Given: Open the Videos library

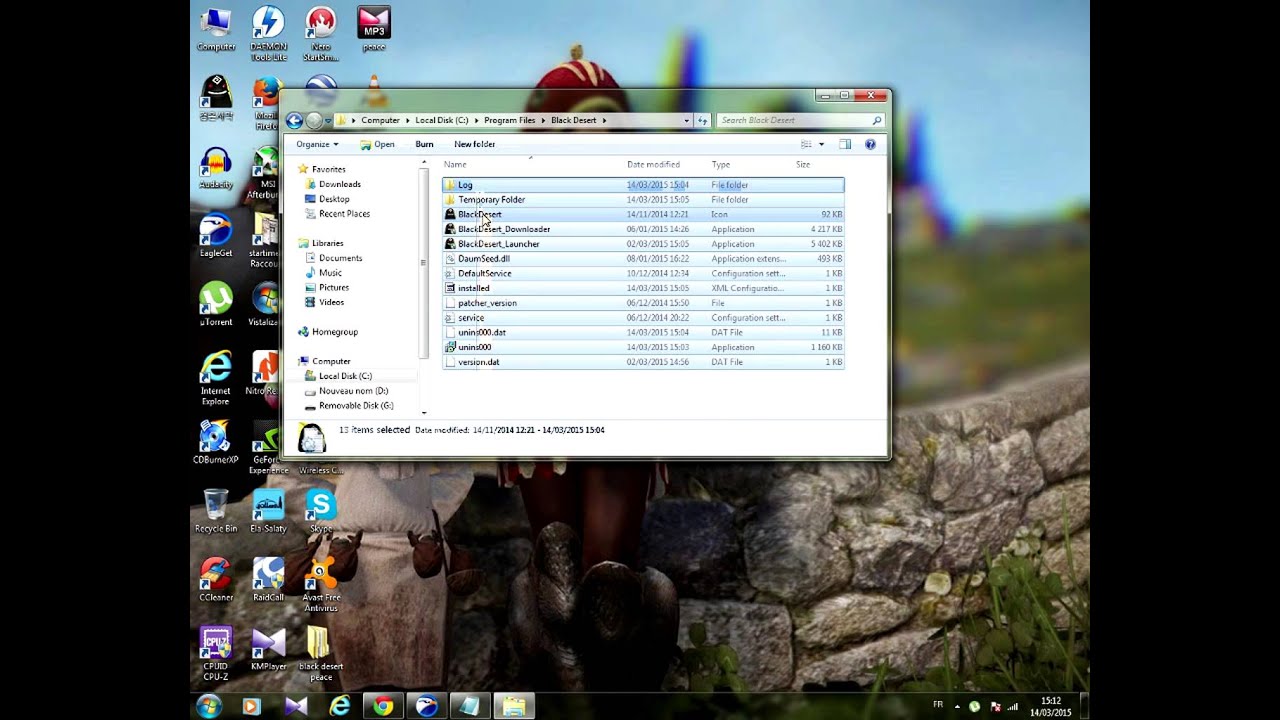Looking at the screenshot, I should click(331, 302).
